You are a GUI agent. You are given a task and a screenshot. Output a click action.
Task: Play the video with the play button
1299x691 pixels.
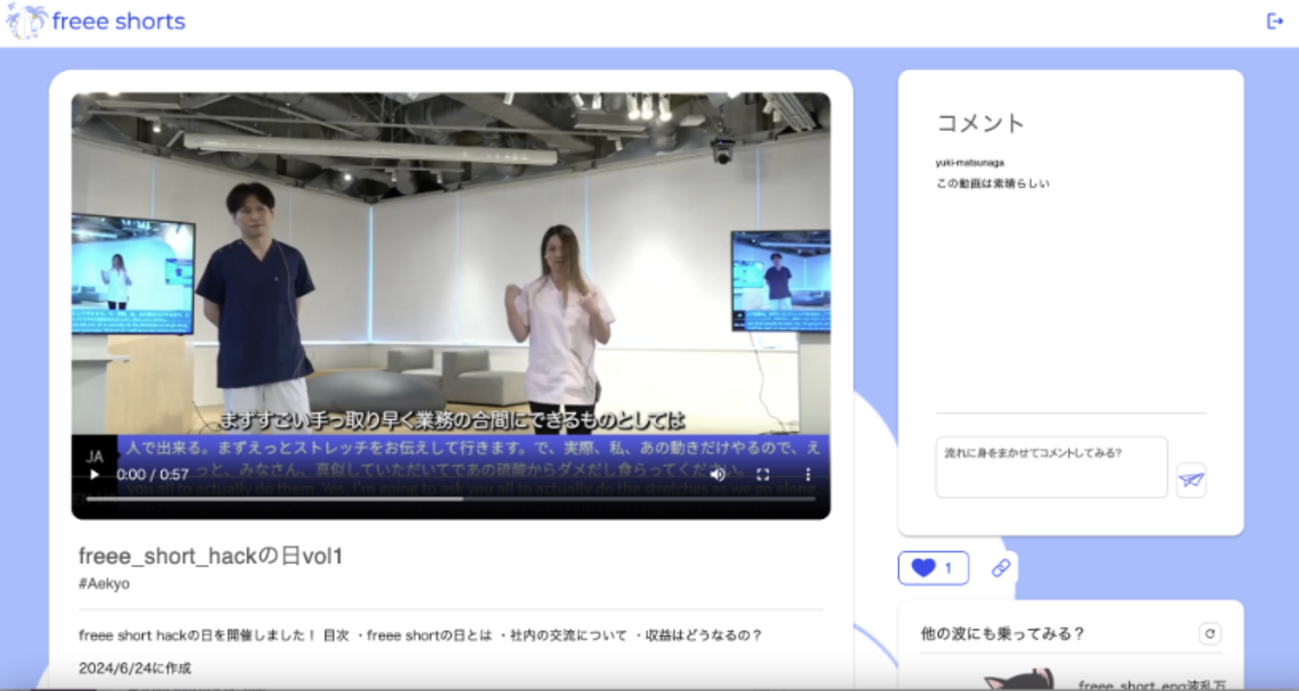click(x=94, y=475)
